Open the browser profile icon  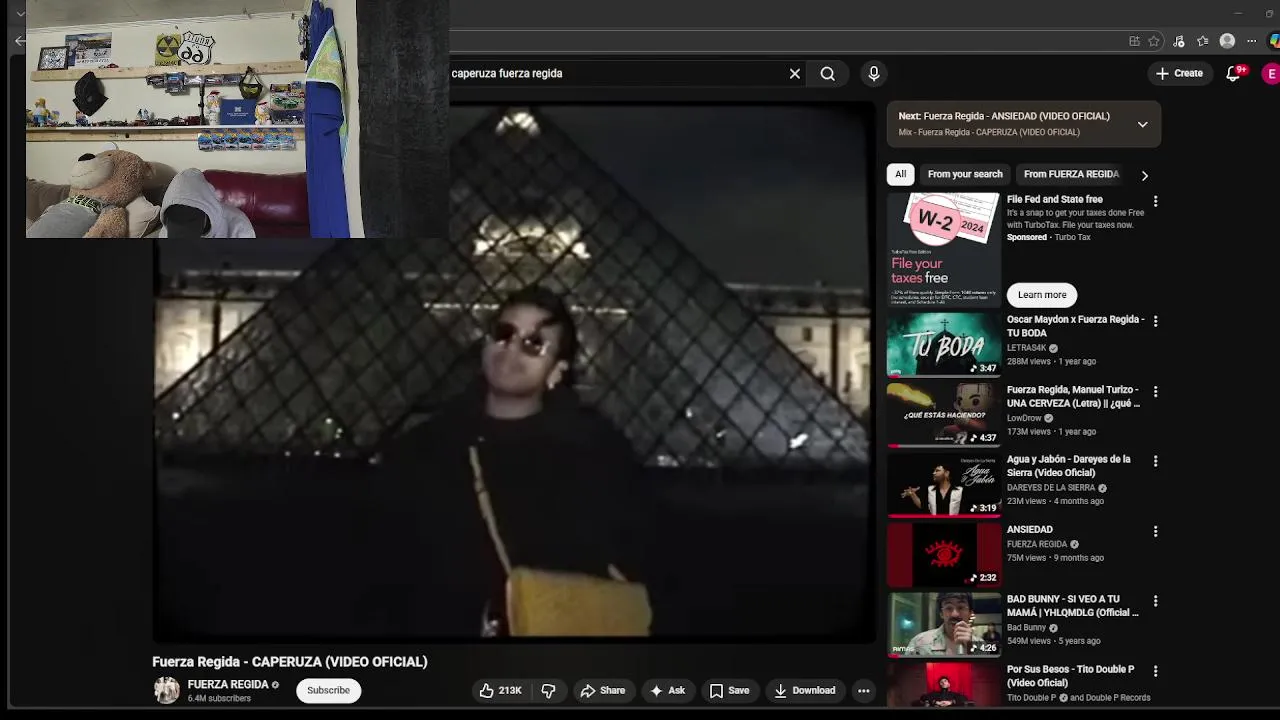(1227, 41)
